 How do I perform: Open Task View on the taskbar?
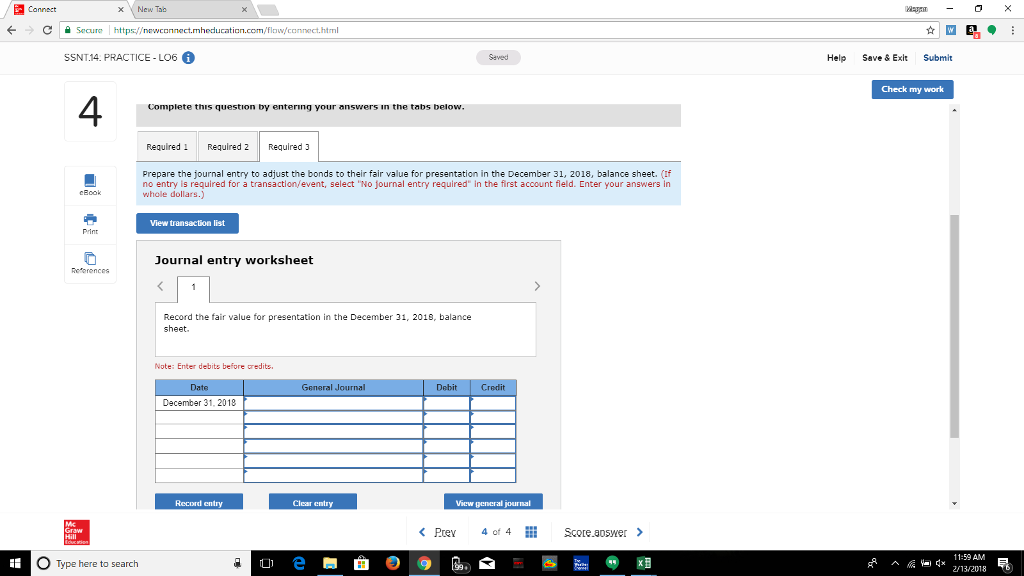pyautogui.click(x=266, y=563)
